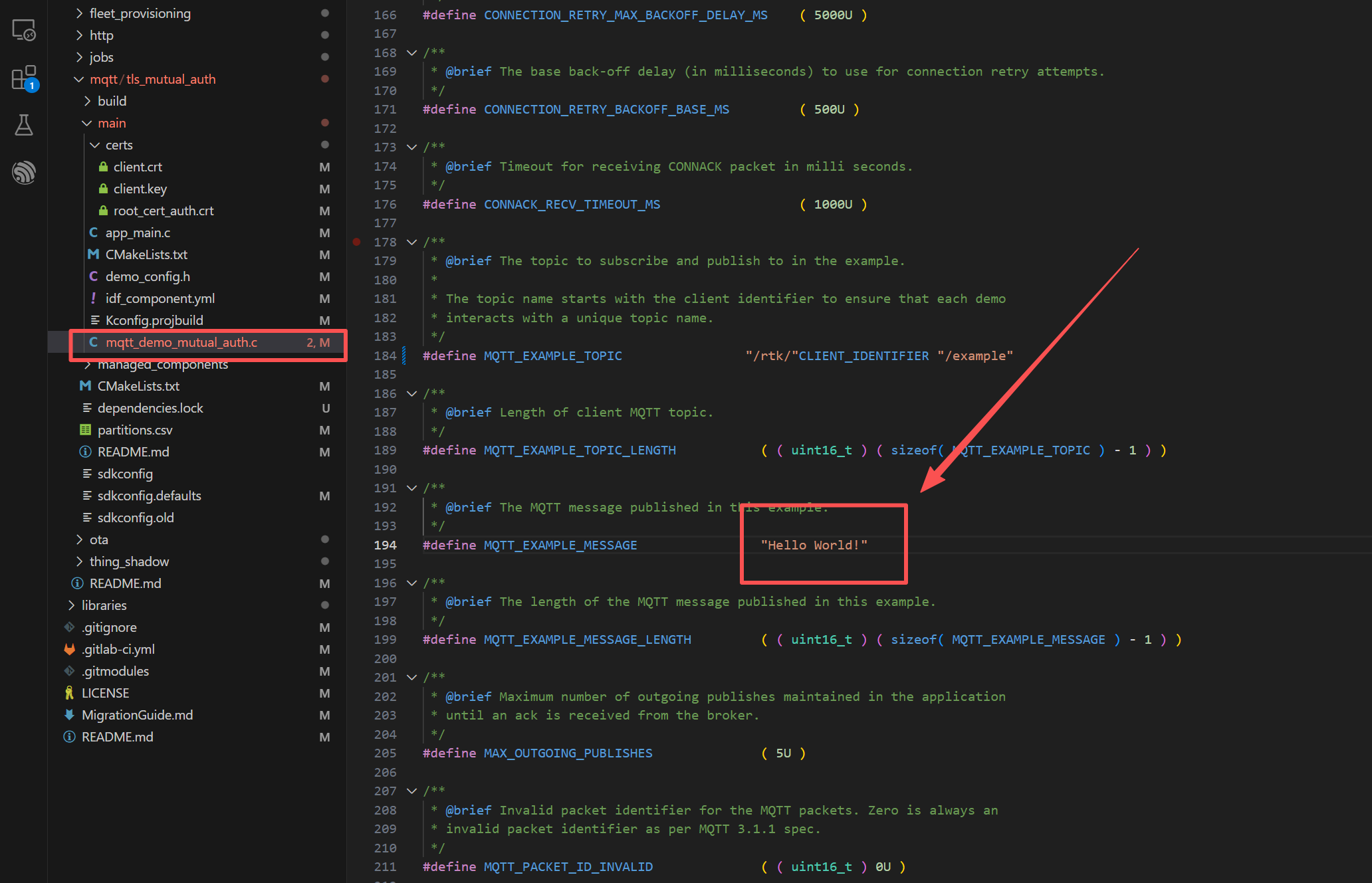This screenshot has height=883, width=1372.
Task: Open Kconfig.projbuild file
Action: click(x=154, y=320)
